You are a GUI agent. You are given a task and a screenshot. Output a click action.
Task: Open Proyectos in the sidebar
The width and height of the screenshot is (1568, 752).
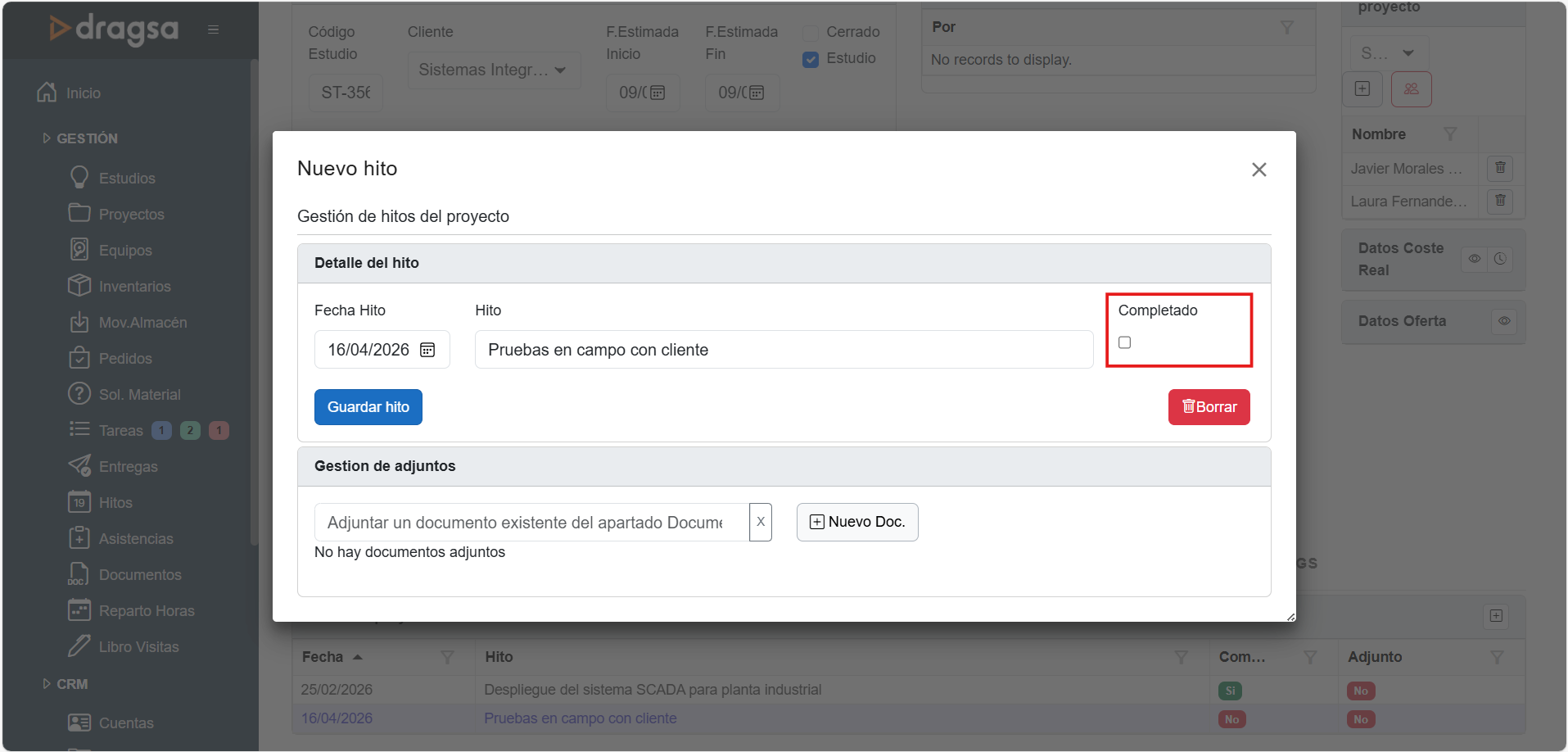tap(131, 215)
